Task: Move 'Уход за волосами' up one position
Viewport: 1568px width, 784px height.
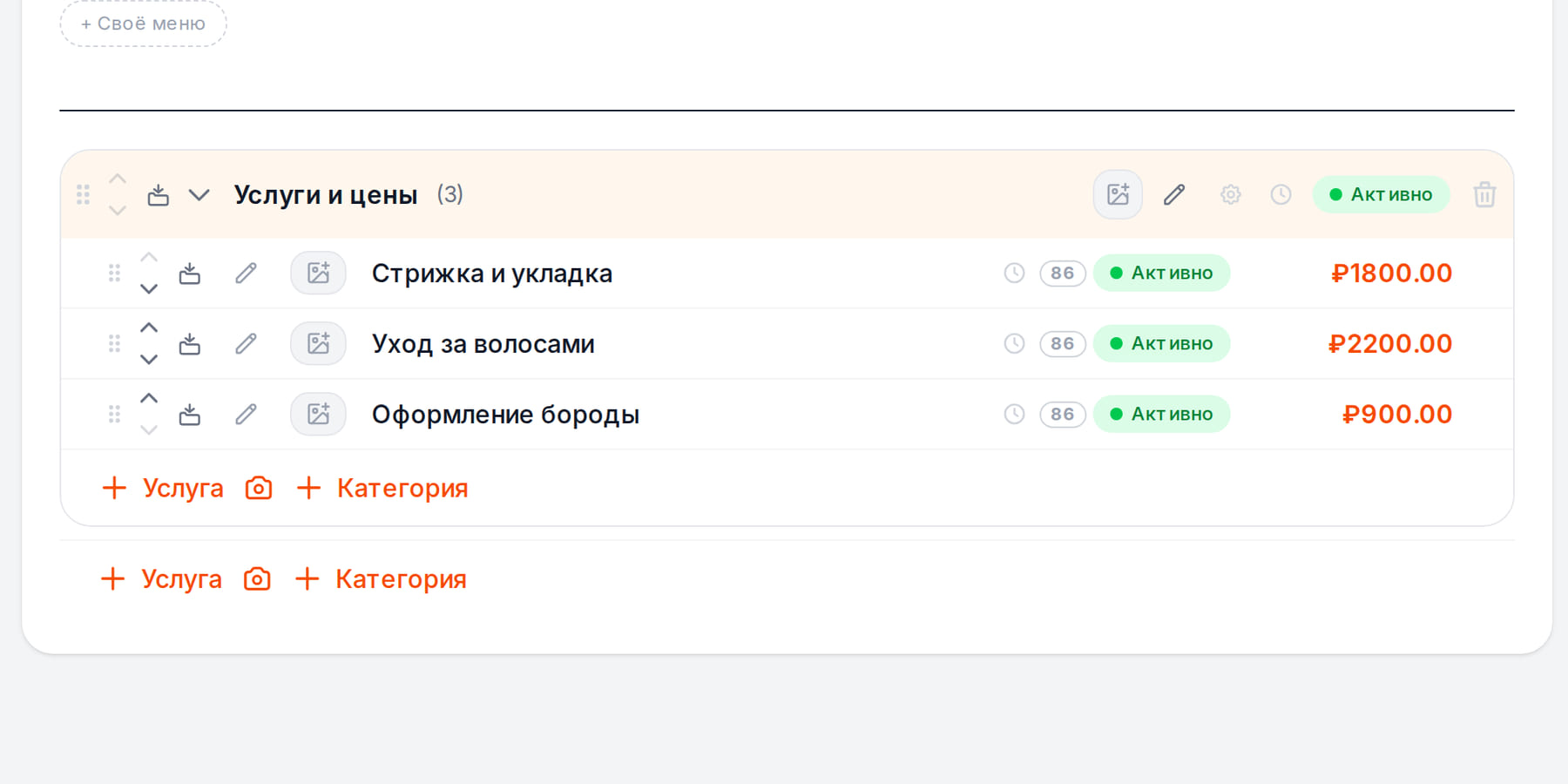Action: (x=149, y=328)
